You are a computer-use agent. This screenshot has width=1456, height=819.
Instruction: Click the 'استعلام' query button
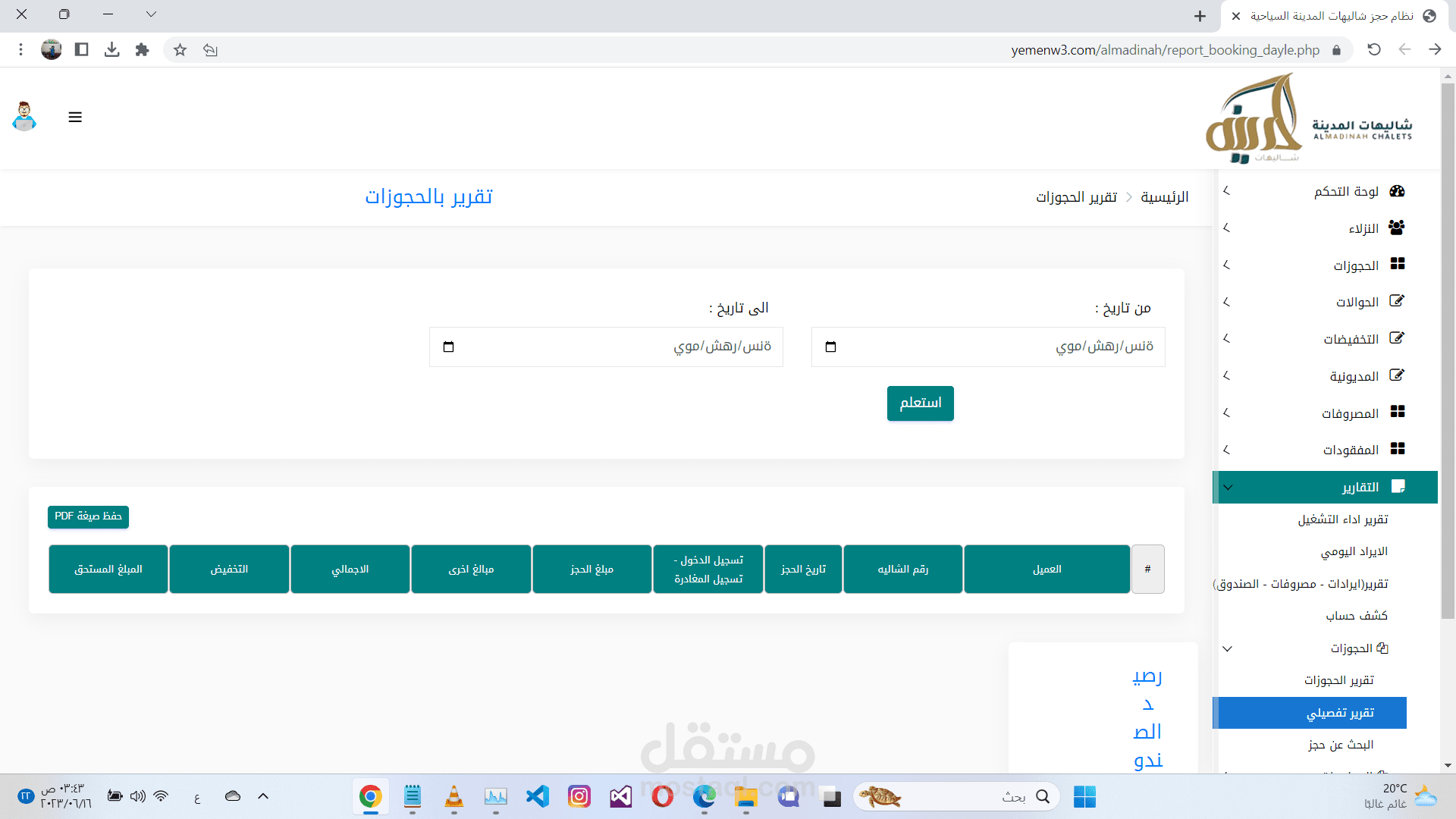pyautogui.click(x=920, y=403)
